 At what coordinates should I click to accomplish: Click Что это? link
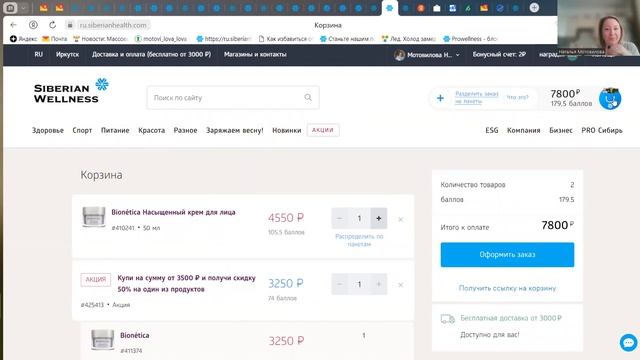coord(517,97)
